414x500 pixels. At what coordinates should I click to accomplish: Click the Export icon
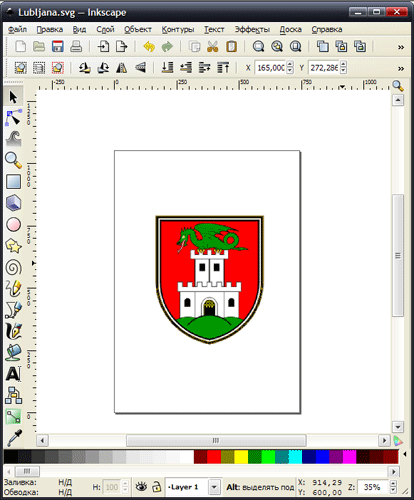click(122, 46)
